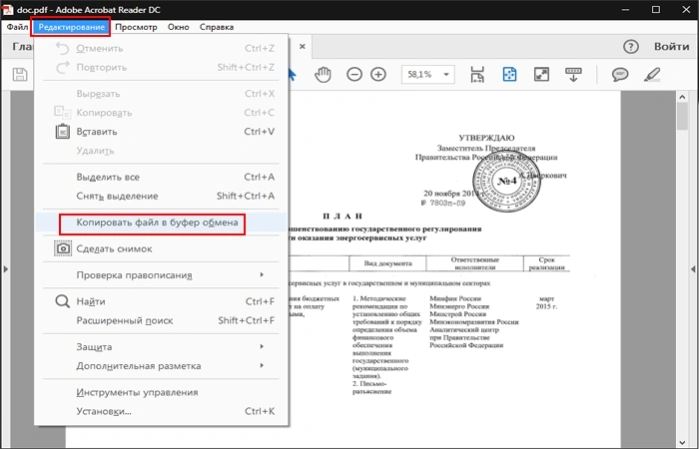The image size is (699, 449).
Task: Select Сделать снимок menu entry
Action: [159, 249]
